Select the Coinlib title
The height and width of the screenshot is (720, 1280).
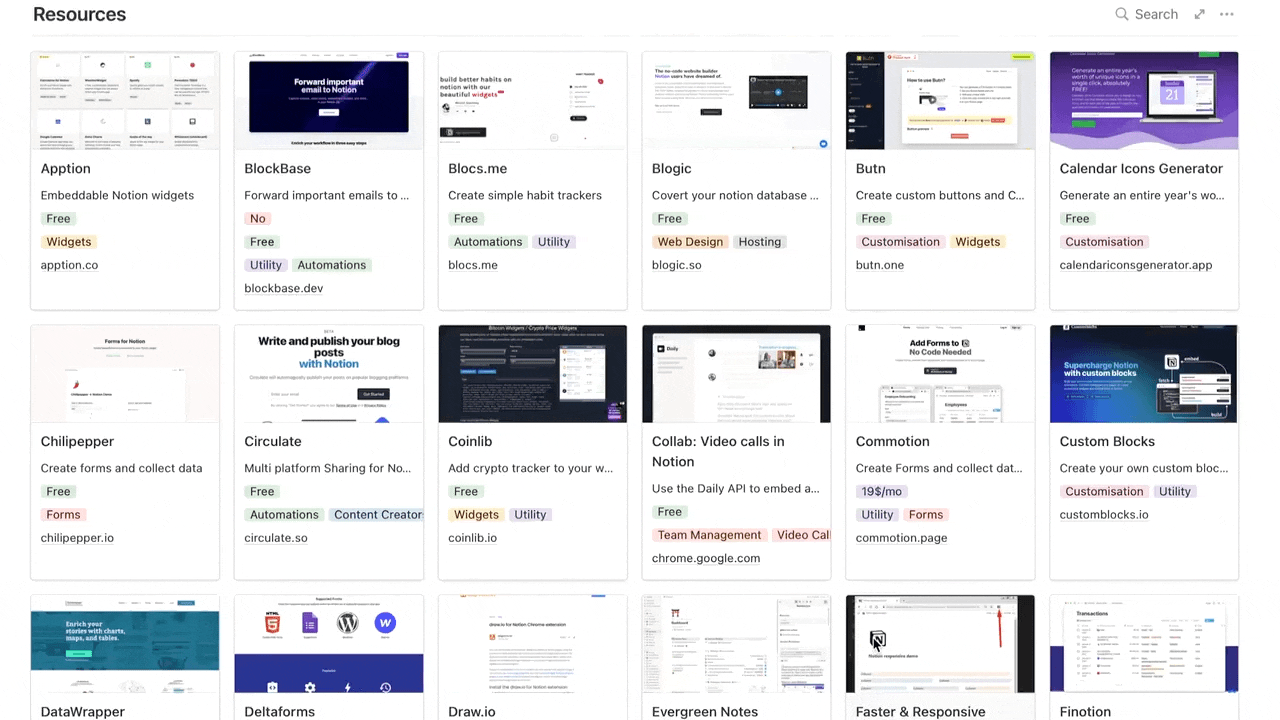(471, 442)
